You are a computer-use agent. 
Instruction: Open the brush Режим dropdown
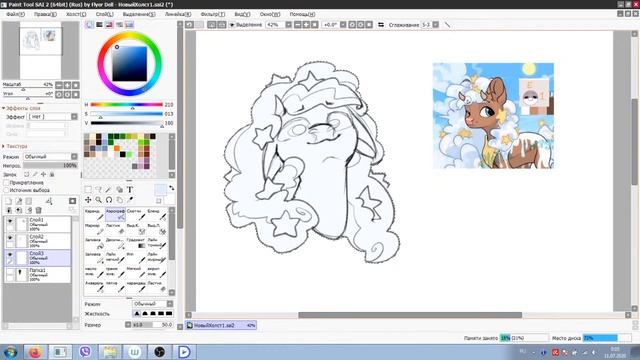coord(170,304)
